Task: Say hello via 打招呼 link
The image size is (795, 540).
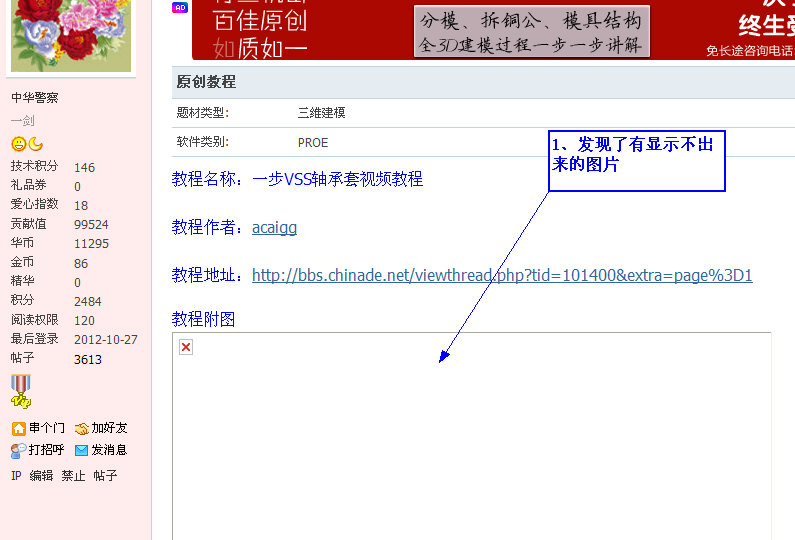Action: point(47,450)
